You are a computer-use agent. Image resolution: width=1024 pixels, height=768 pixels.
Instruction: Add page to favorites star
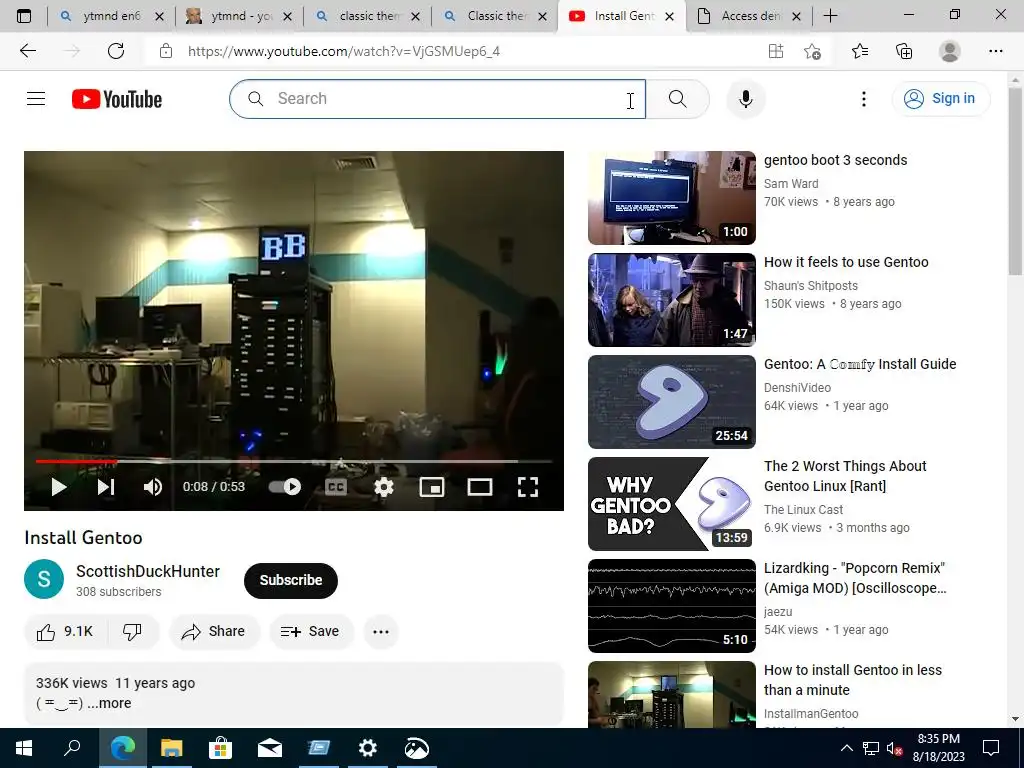812,51
